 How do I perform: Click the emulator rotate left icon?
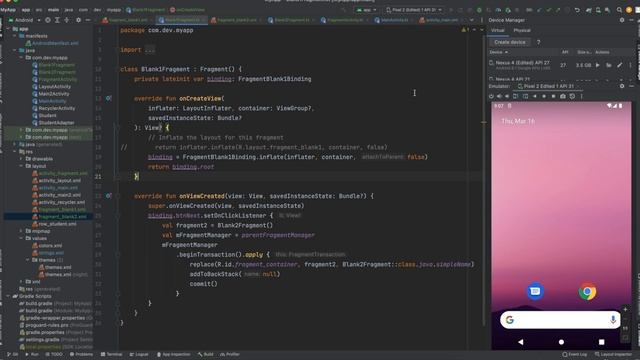pos(516,96)
